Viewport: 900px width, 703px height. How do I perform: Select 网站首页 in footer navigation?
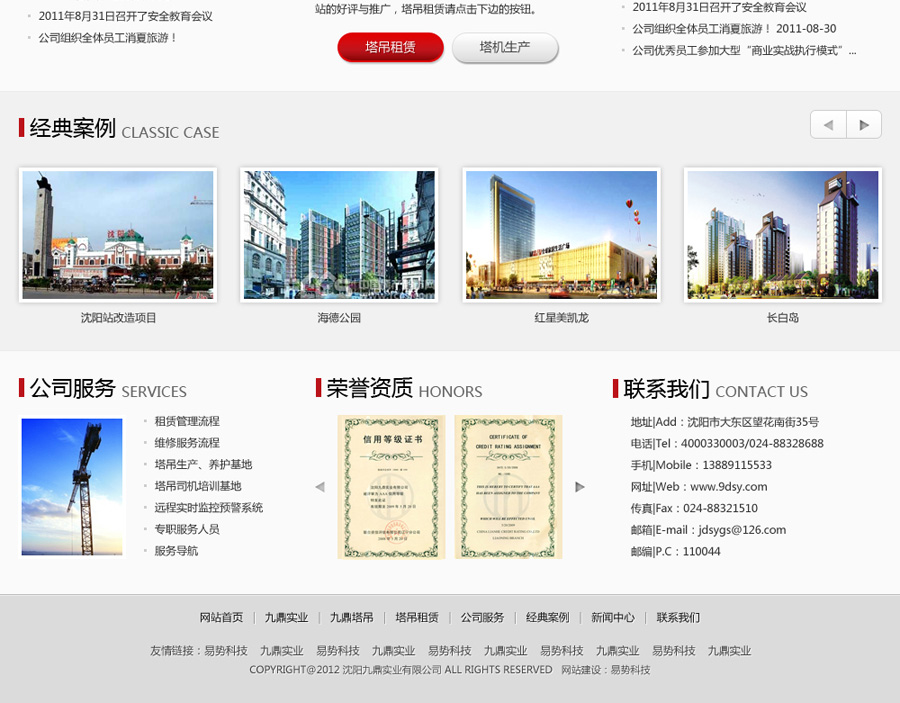coord(221,618)
